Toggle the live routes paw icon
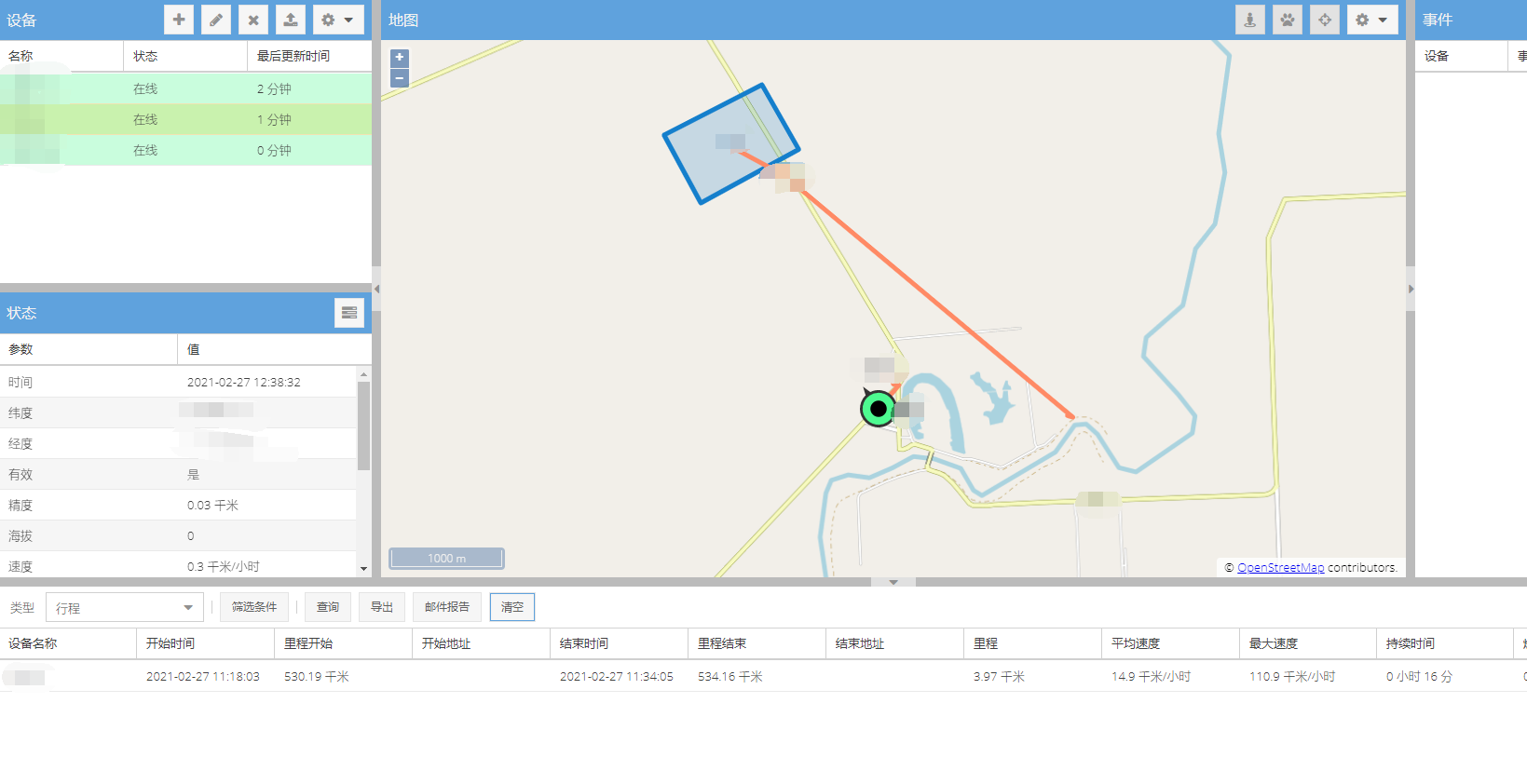 [x=1288, y=20]
